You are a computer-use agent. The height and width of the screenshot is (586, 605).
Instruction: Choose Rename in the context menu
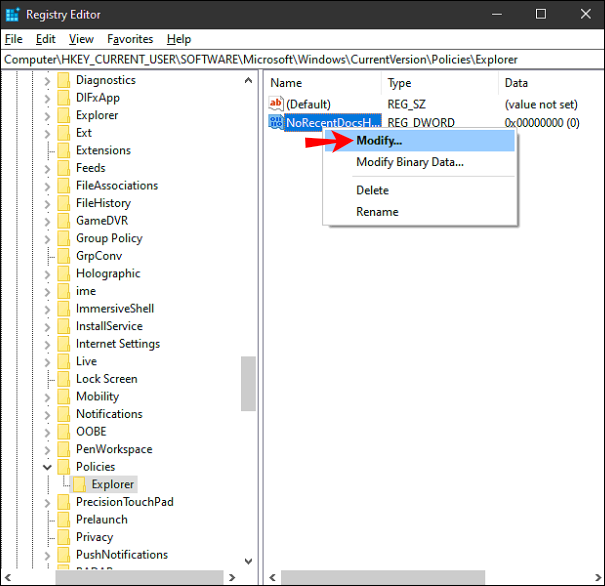(419, 212)
